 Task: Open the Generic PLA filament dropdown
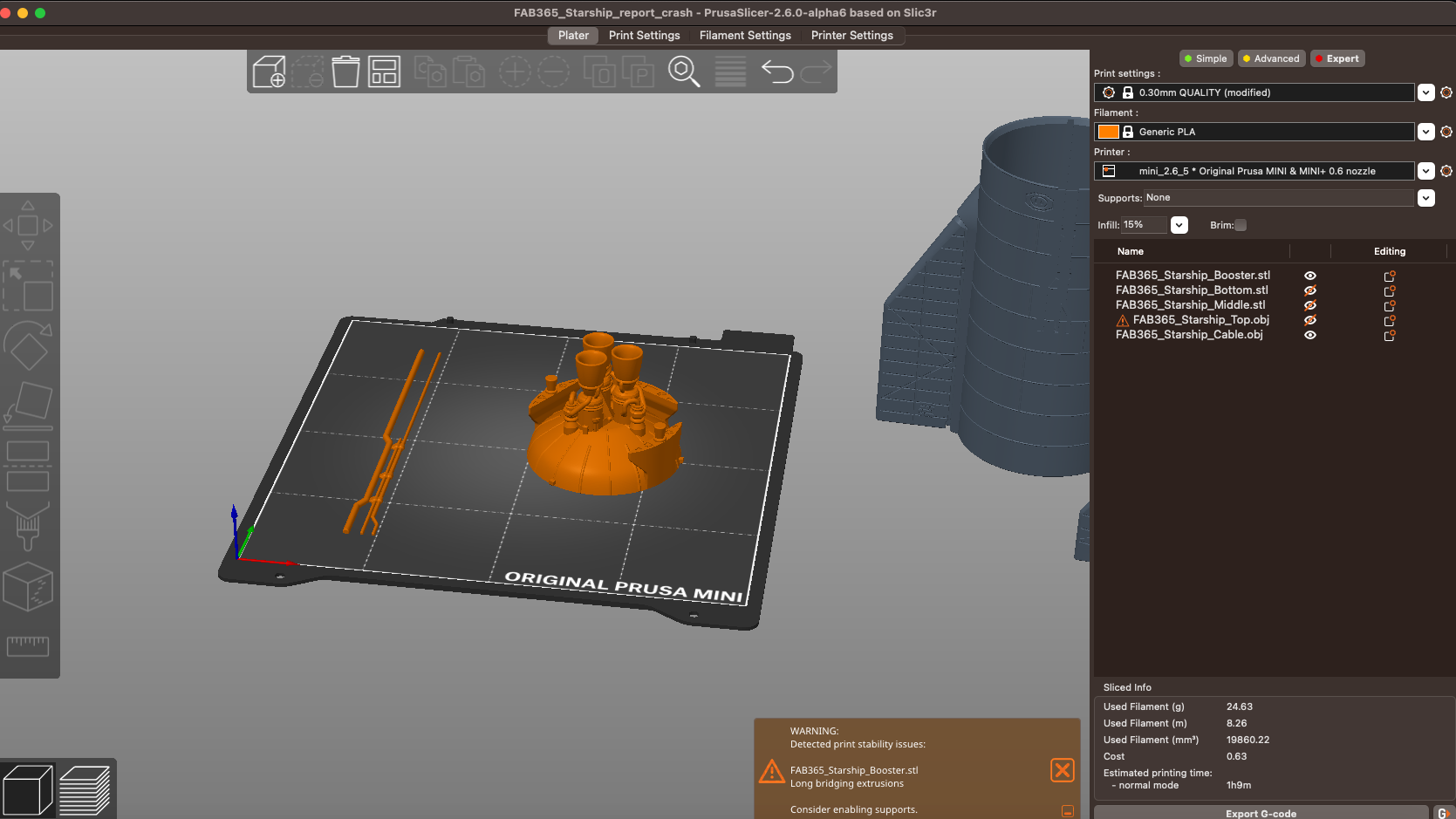(x=1425, y=132)
